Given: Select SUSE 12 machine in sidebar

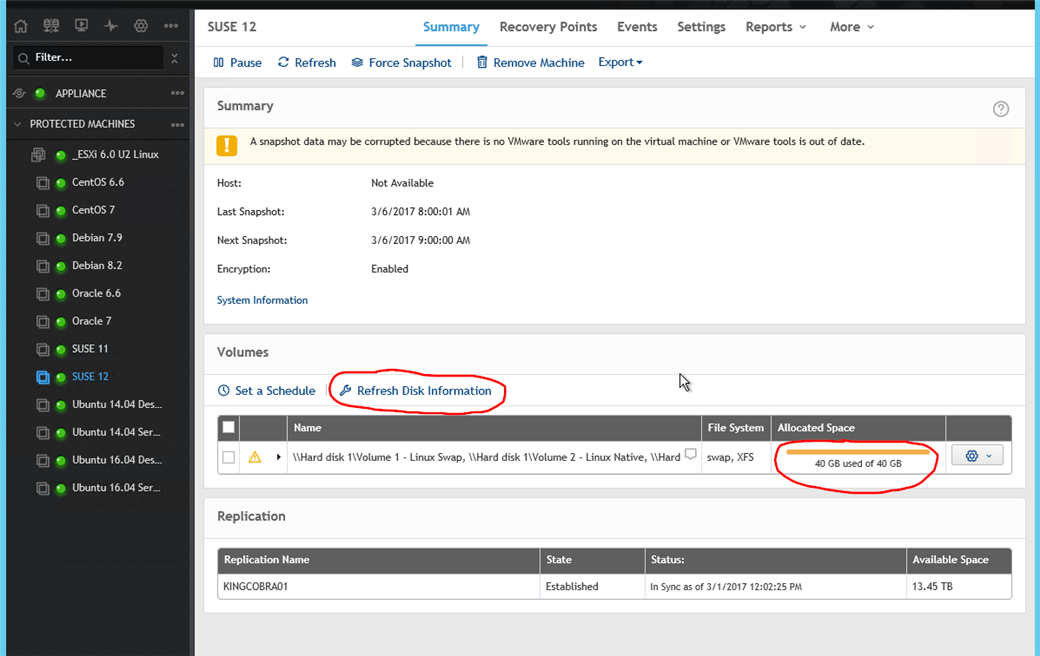Looking at the screenshot, I should [x=90, y=377].
